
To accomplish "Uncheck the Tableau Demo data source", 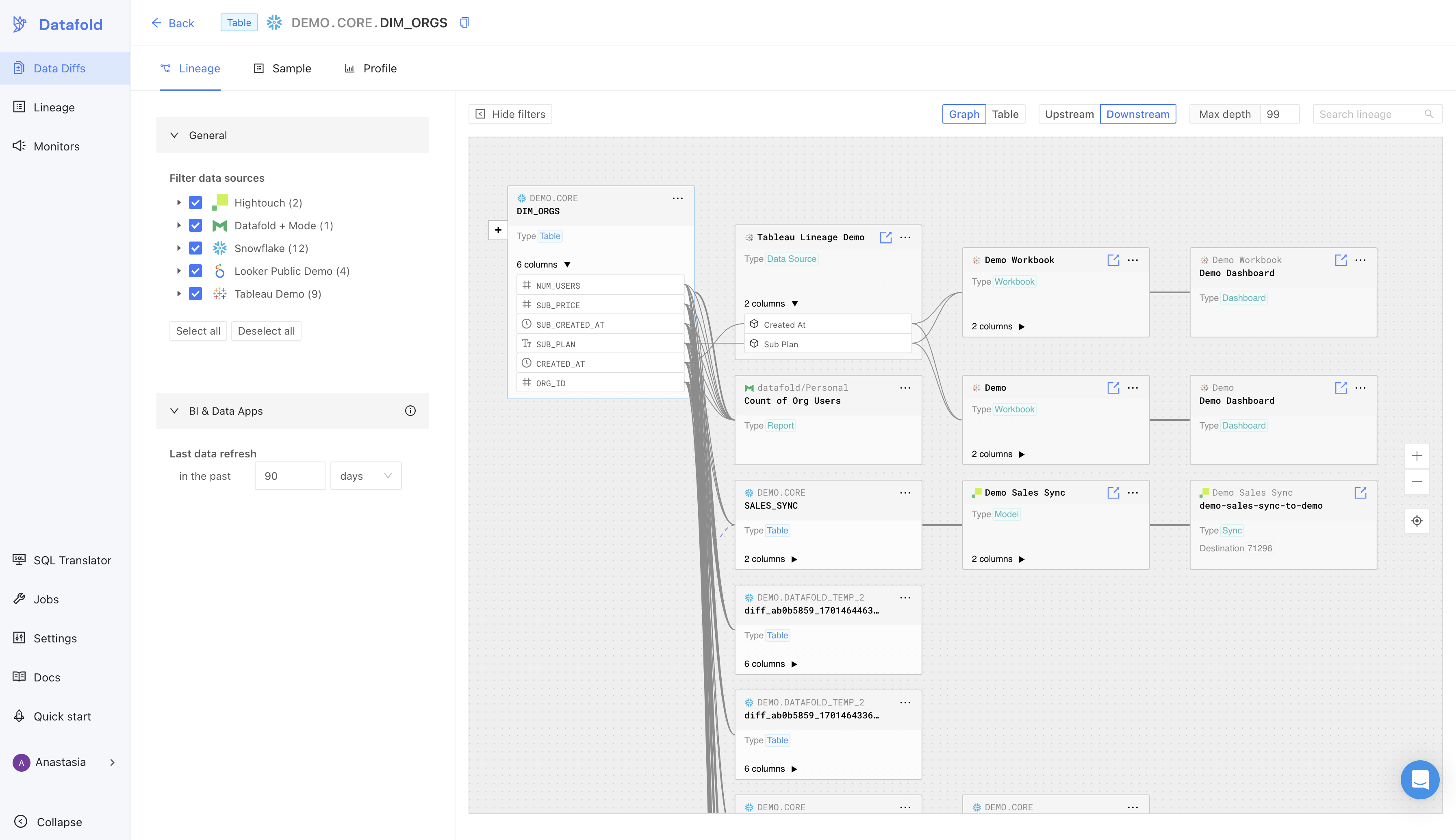I will [x=195, y=294].
